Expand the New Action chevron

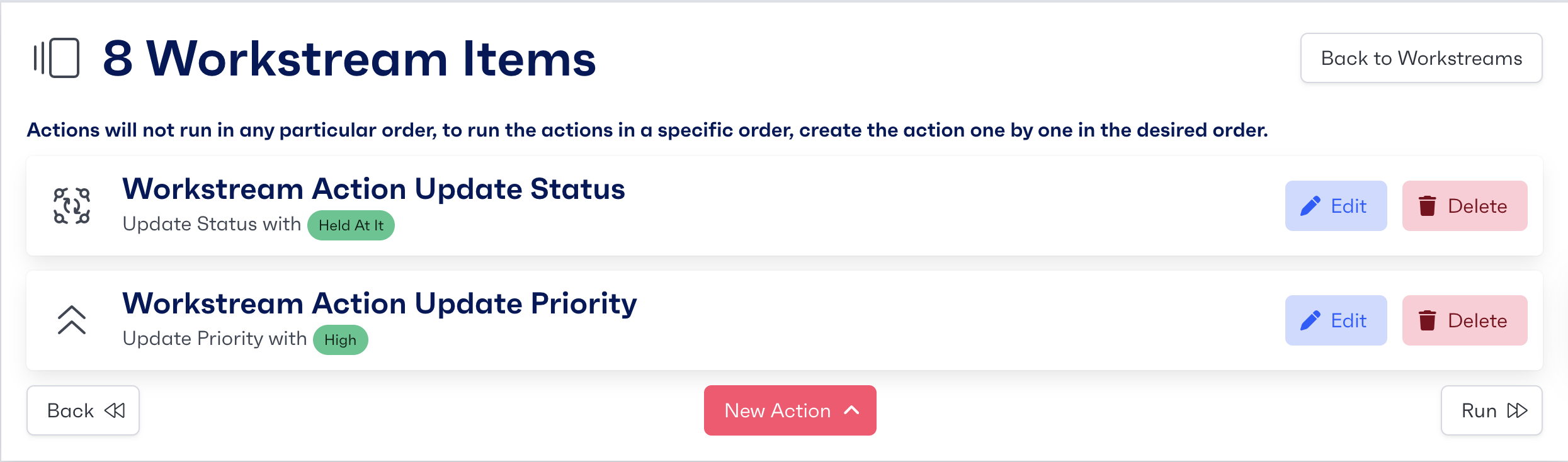click(851, 410)
